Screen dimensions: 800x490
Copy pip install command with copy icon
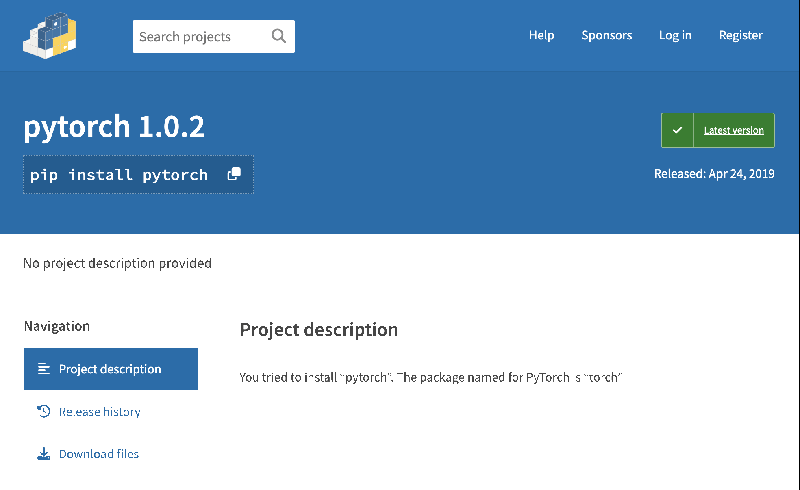[234, 174]
